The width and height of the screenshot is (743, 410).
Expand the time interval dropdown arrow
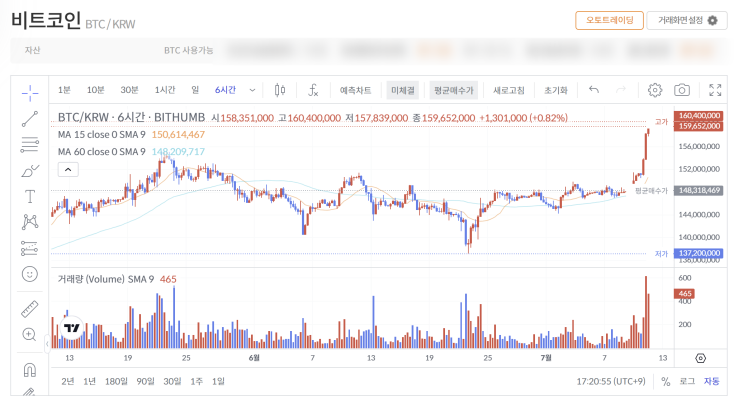(252, 90)
